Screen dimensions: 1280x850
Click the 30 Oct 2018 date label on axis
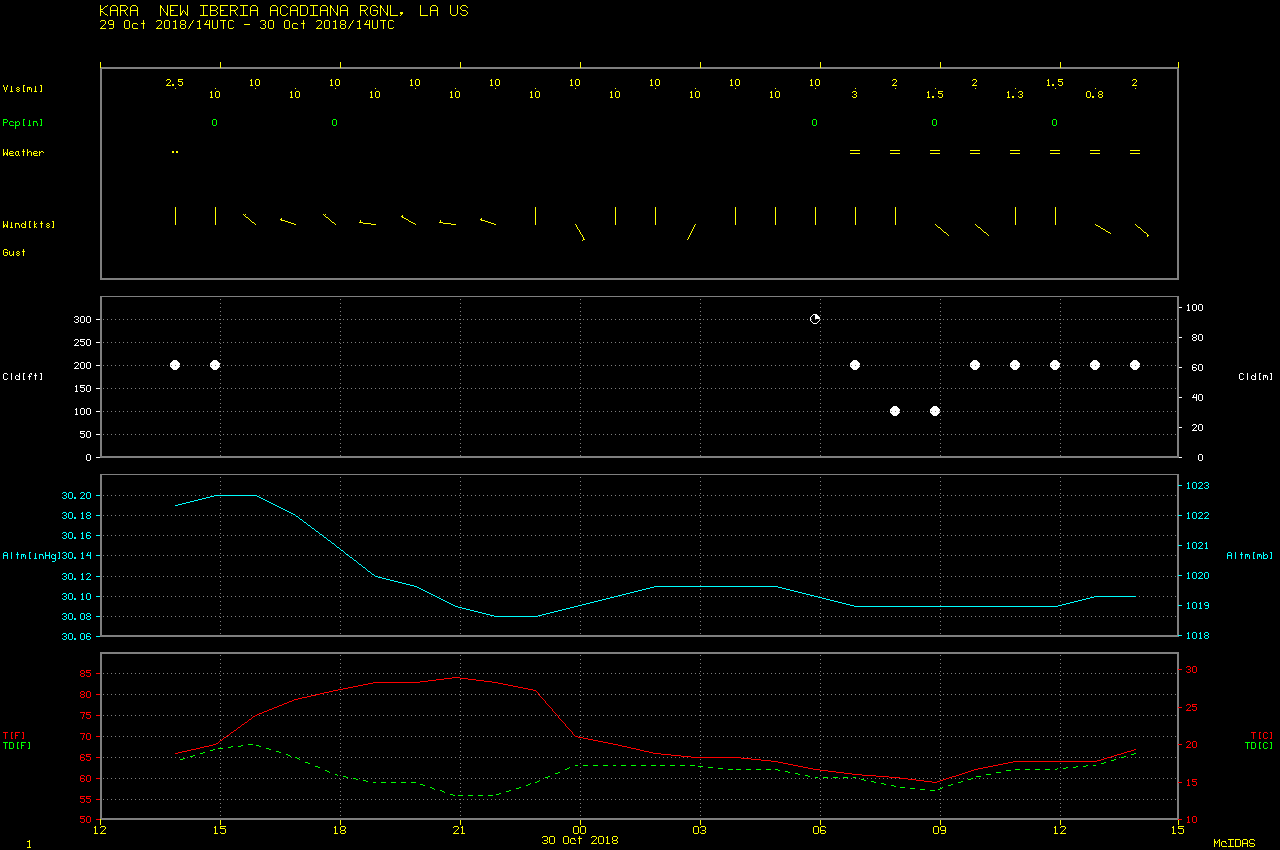[580, 841]
